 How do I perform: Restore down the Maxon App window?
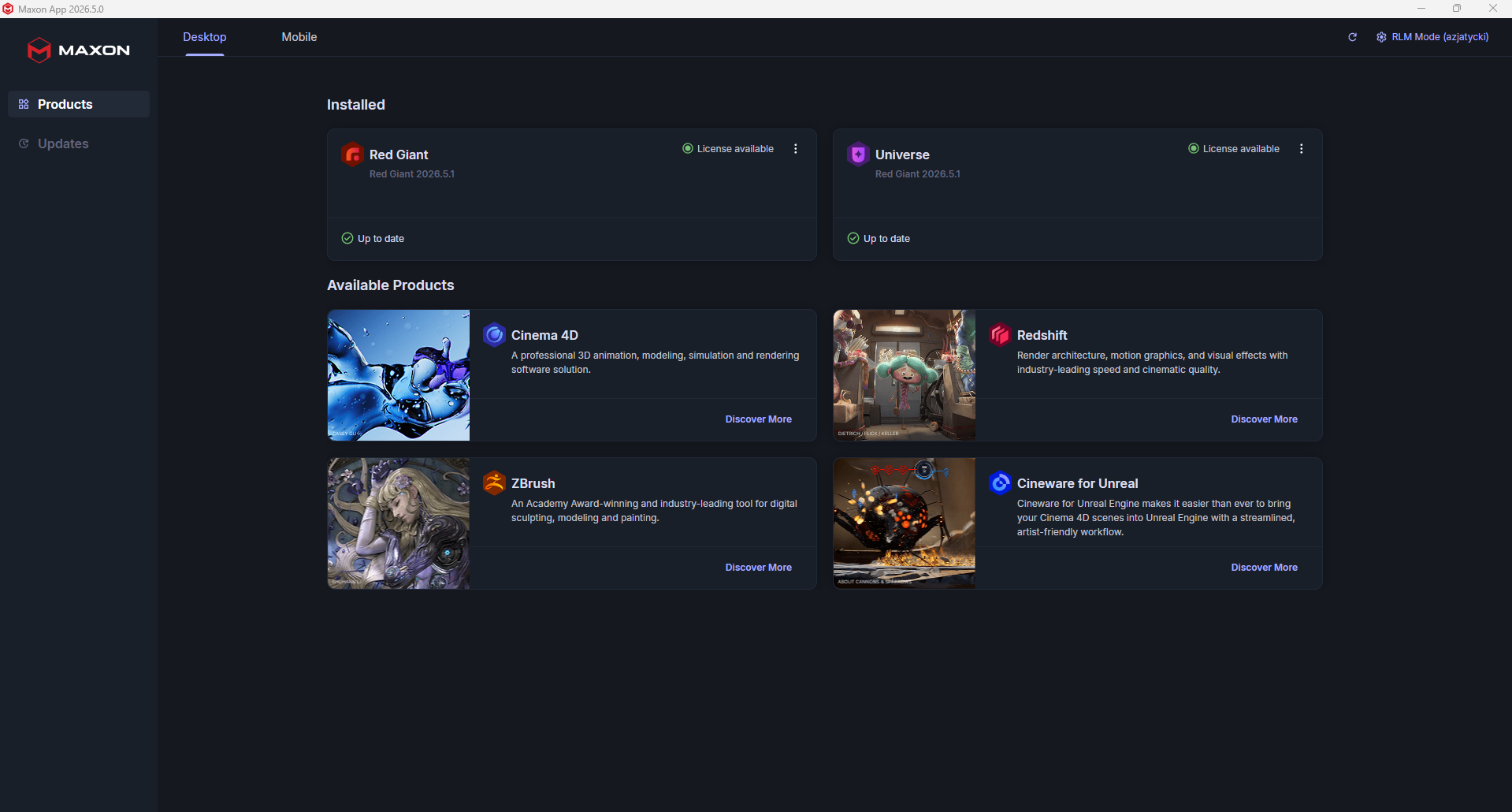(x=1457, y=9)
